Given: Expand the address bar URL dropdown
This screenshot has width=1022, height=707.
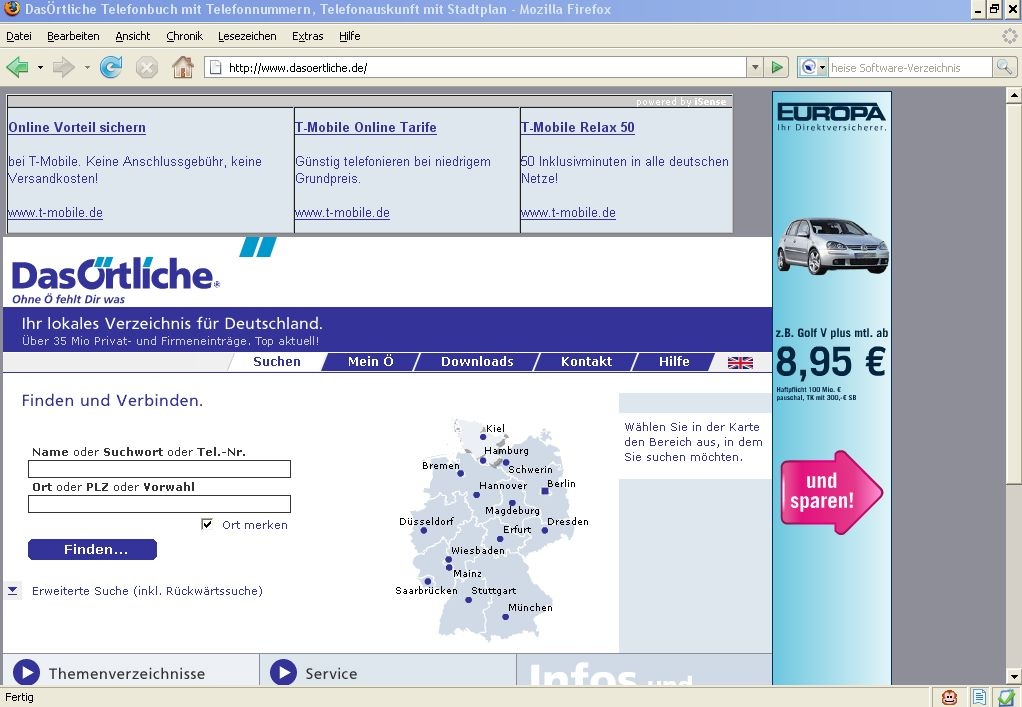Looking at the screenshot, I should 755,67.
